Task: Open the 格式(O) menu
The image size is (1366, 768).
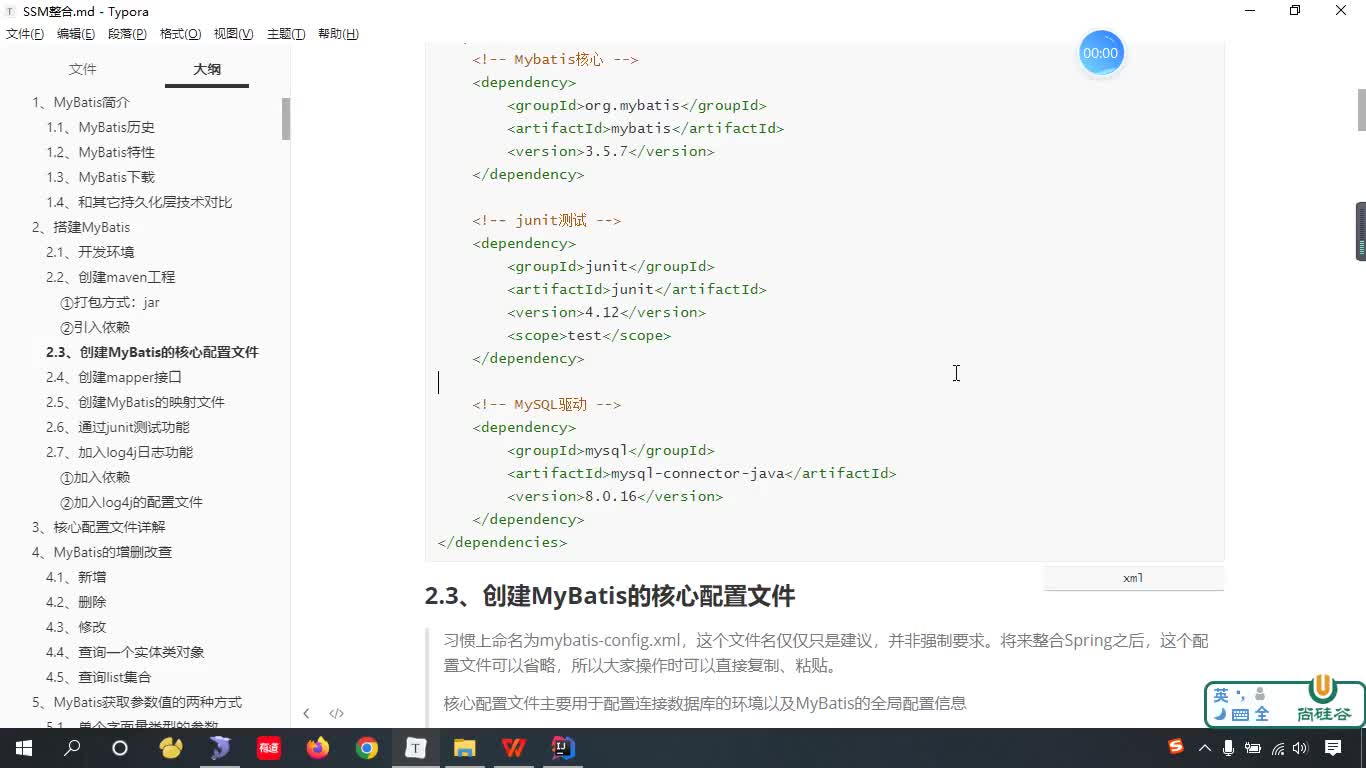Action: pyautogui.click(x=180, y=34)
